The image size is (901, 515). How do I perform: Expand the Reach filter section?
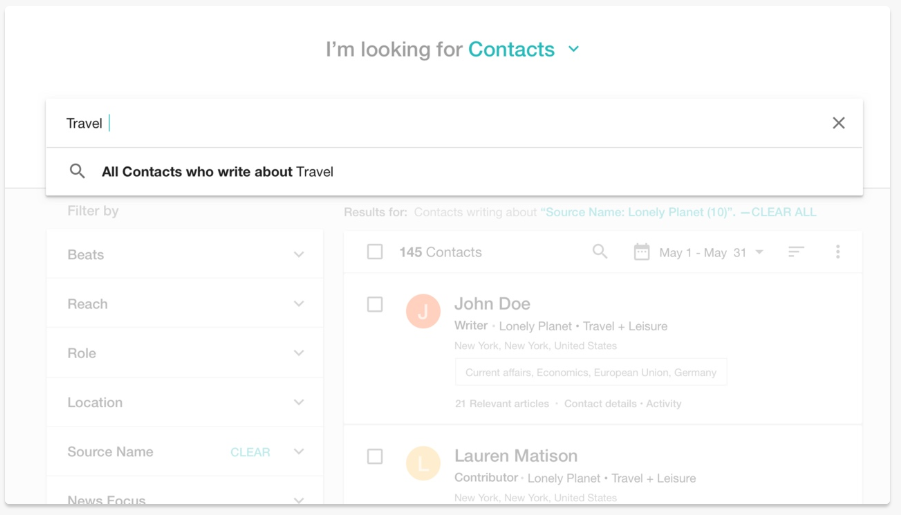(x=298, y=304)
